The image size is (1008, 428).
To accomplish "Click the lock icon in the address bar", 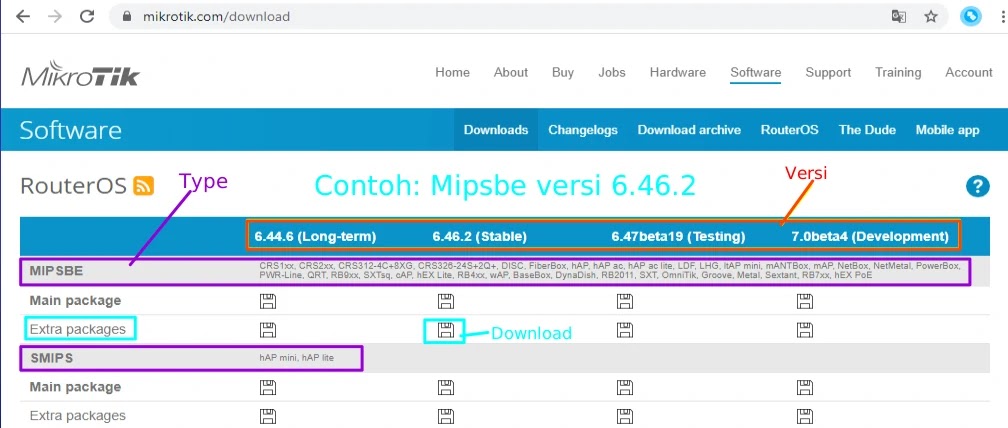I will click(x=129, y=17).
